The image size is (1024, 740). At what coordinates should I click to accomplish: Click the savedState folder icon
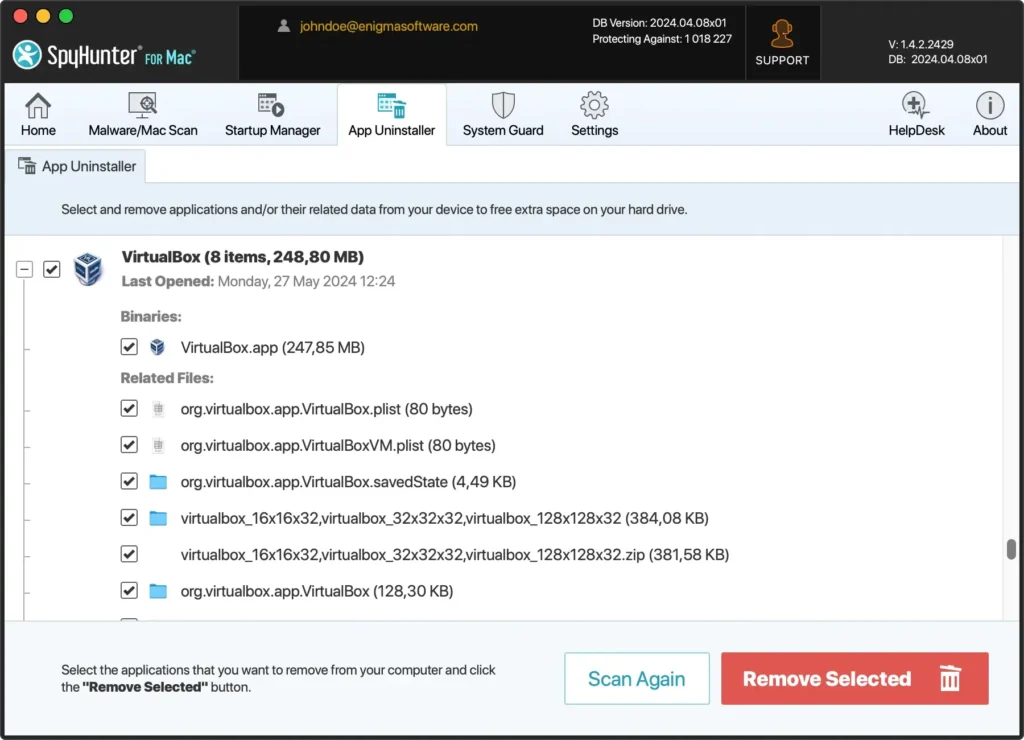(158, 482)
